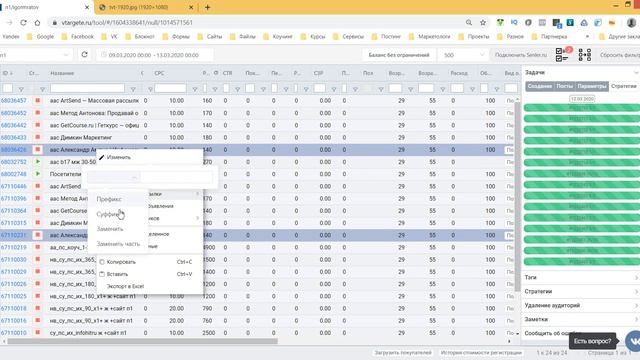Reload the page with browser refresh icon
This screenshot has width=640, height=360.
pyautogui.click(x=23, y=23)
